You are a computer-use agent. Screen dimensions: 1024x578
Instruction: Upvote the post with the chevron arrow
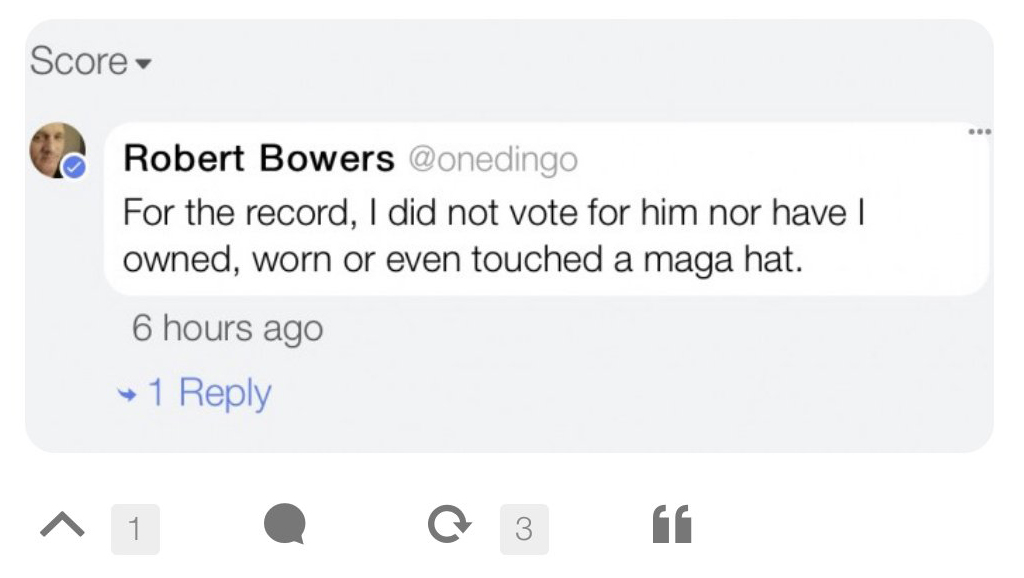tap(62, 526)
